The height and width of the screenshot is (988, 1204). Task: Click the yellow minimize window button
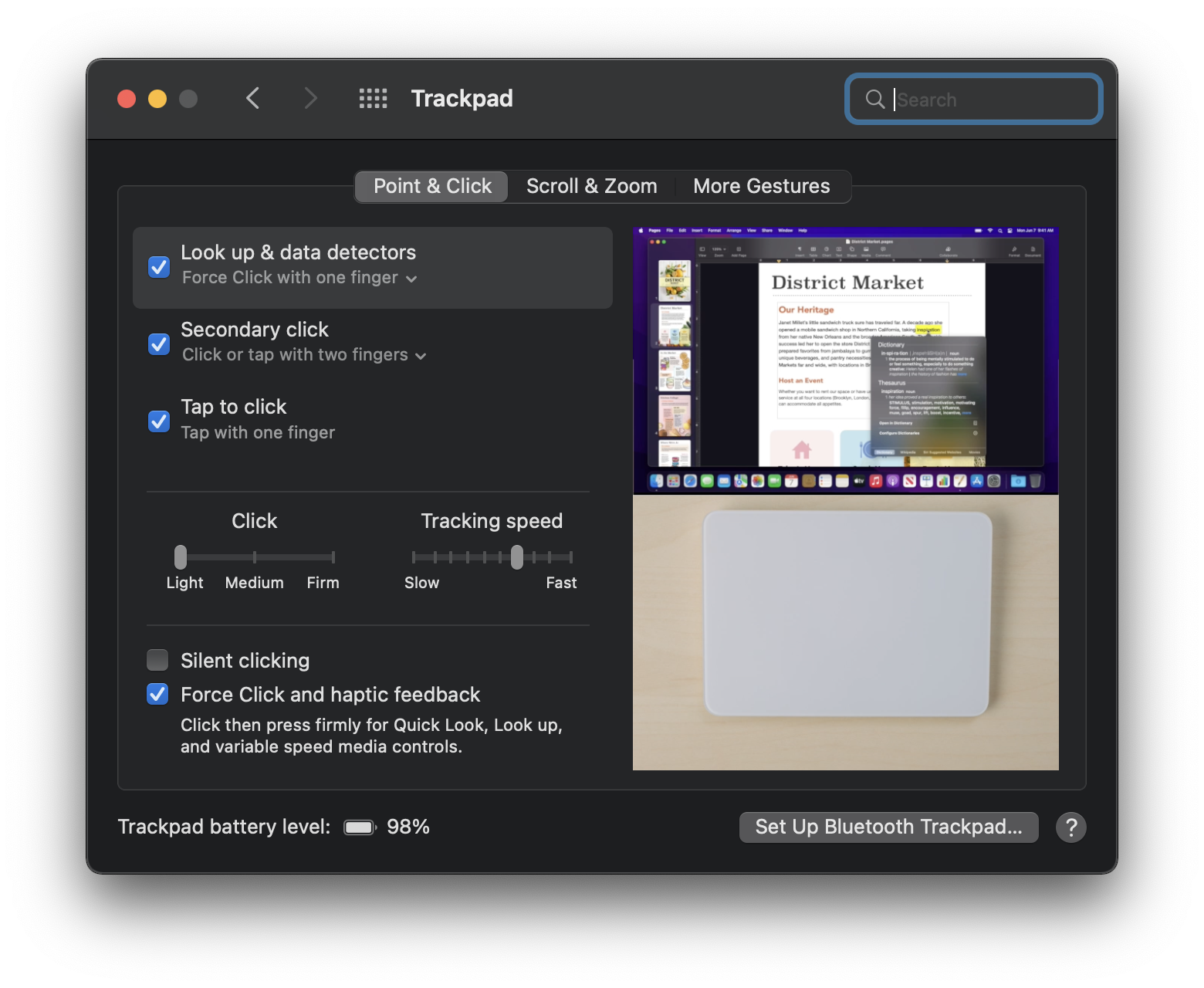pos(157,99)
